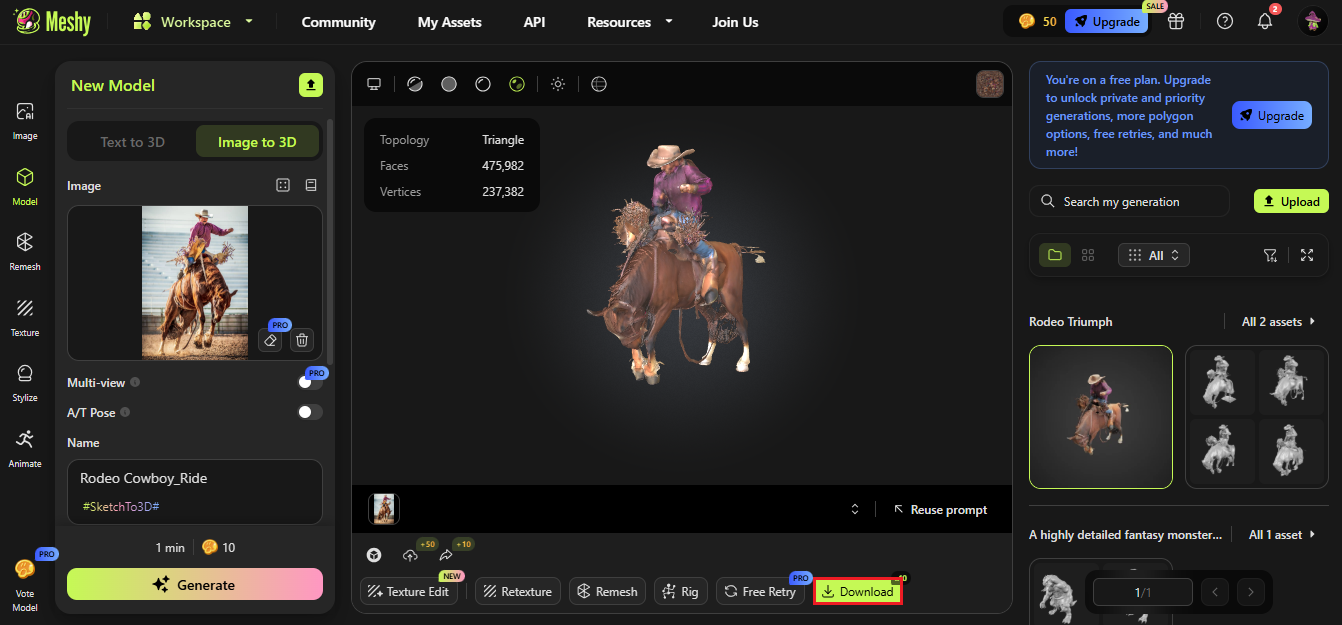This screenshot has width=1342, height=625.
Task: Select the Rodeo Triumph model thumbnail
Action: coord(1101,417)
